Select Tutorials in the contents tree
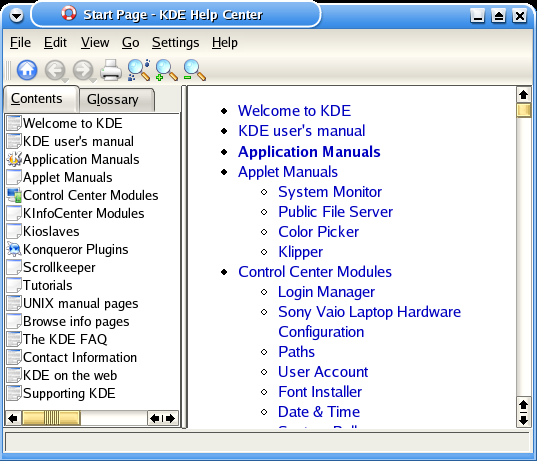537x461 pixels. 48,285
